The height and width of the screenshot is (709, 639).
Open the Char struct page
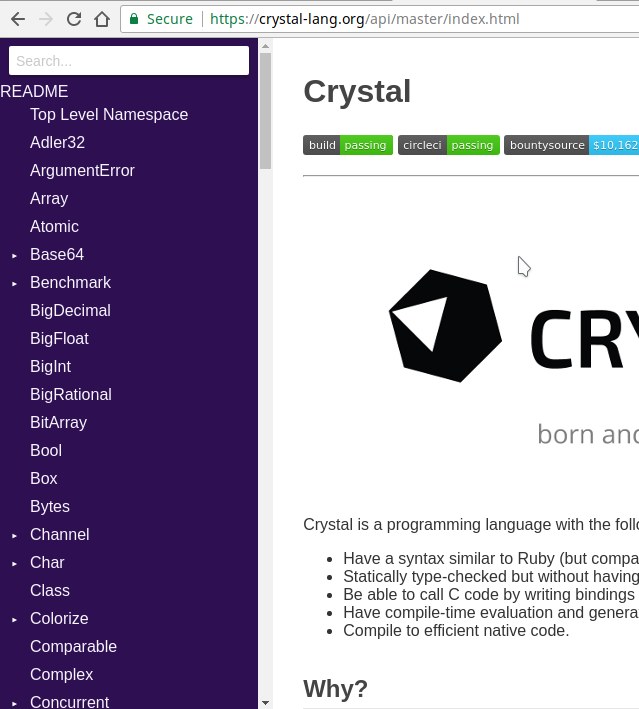[47, 563]
